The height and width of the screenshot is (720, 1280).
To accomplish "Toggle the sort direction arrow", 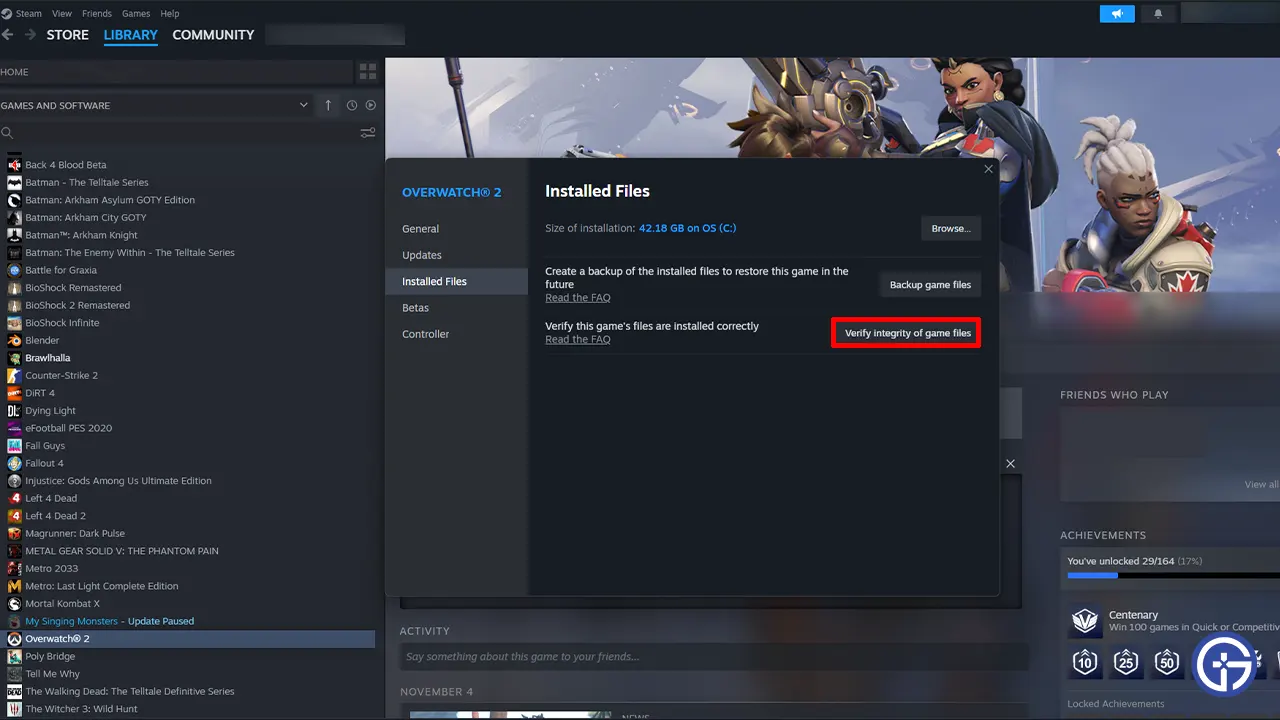I will (x=328, y=105).
